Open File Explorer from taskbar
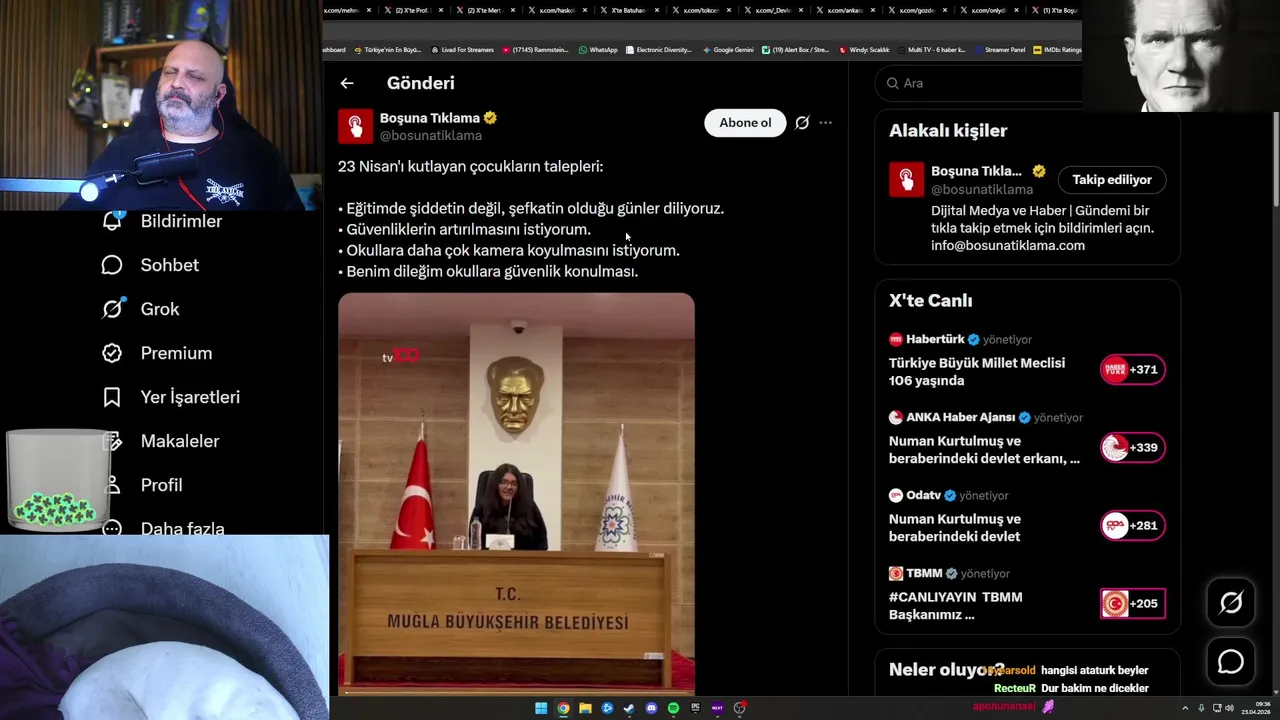Screen dimensions: 1280x720 point(585,708)
